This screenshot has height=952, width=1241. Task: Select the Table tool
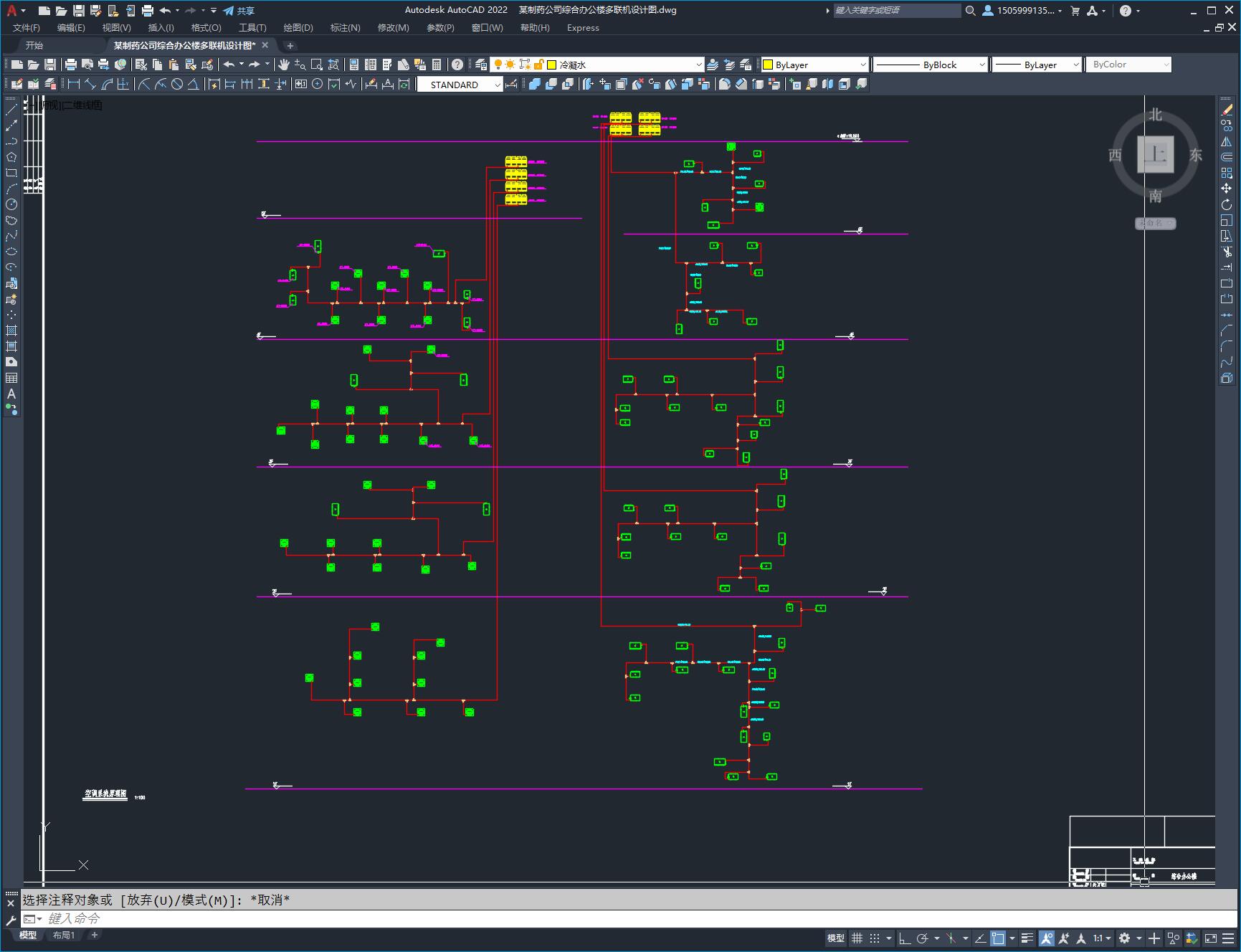point(11,378)
